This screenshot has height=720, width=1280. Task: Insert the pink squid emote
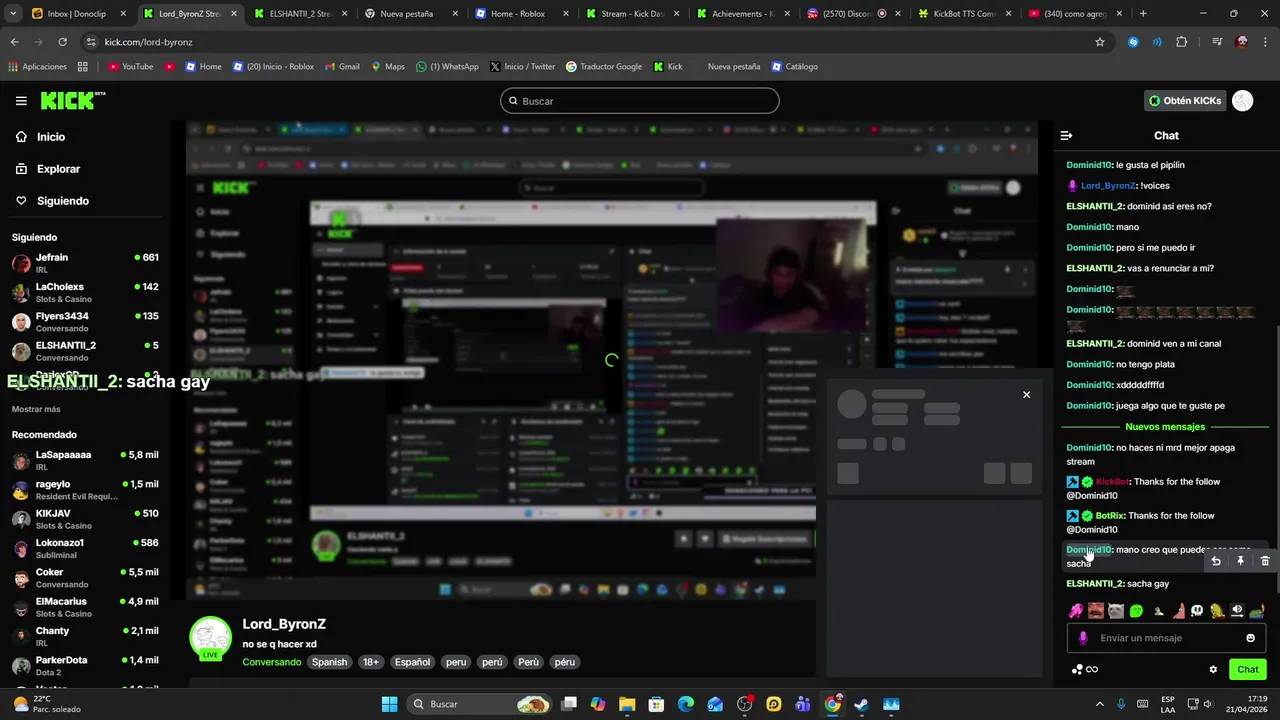pyautogui.click(x=1076, y=611)
